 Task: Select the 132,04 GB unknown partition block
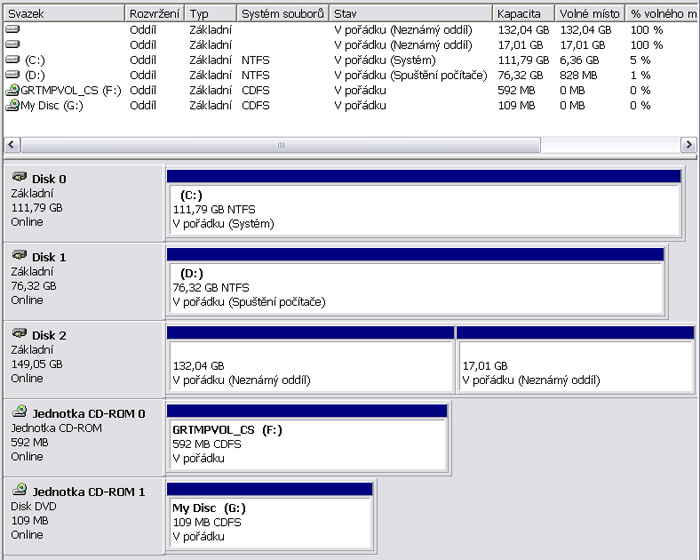310,366
